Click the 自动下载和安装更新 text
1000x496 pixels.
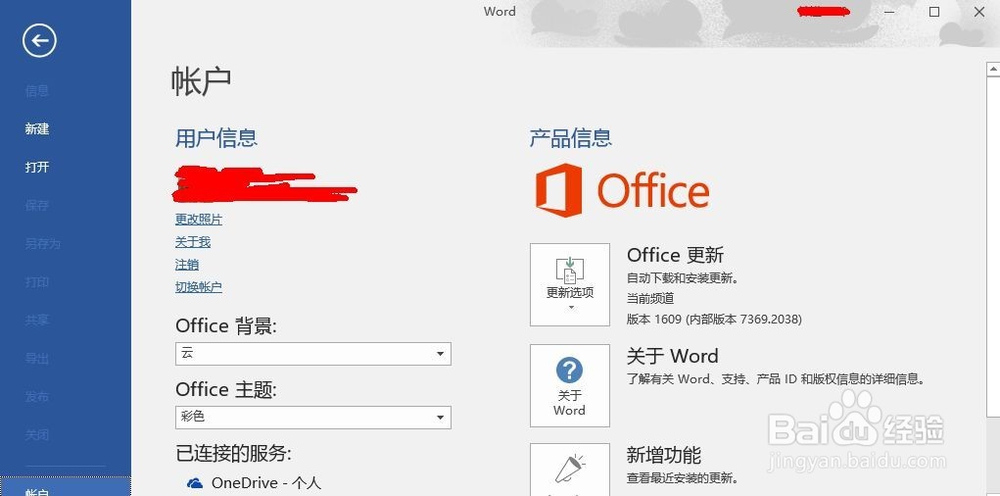(x=682, y=278)
